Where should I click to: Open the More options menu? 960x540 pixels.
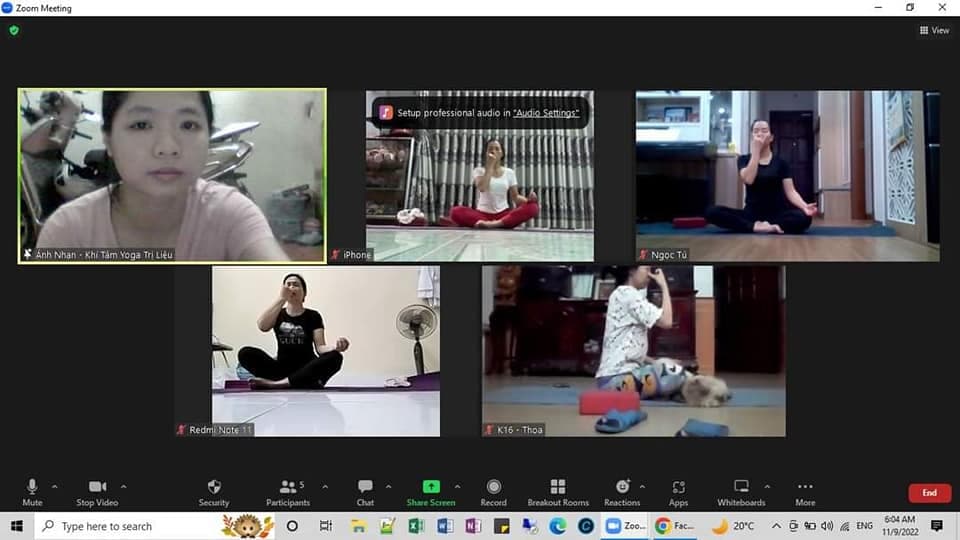[805, 493]
